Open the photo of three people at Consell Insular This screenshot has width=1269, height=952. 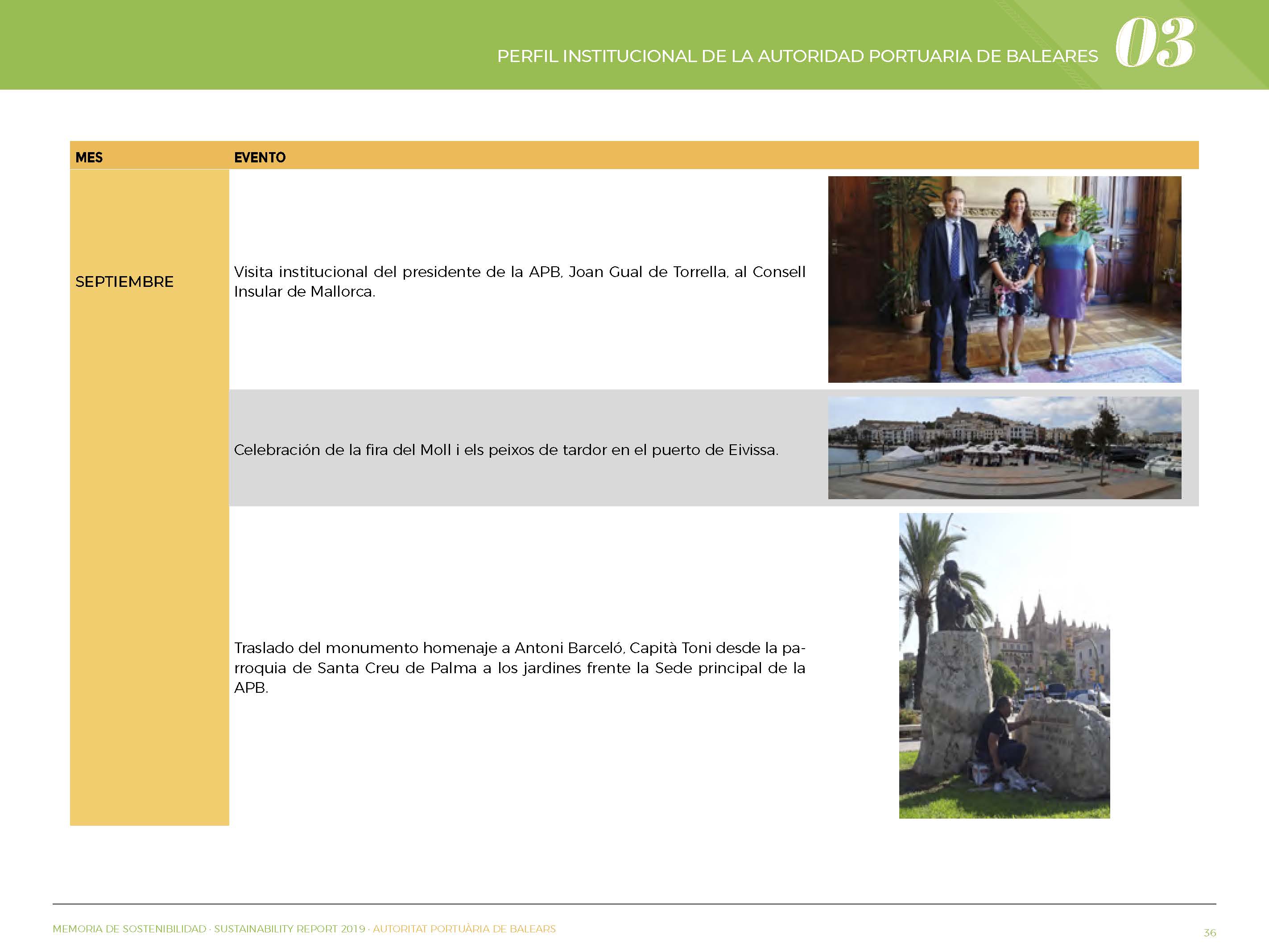[1004, 279]
